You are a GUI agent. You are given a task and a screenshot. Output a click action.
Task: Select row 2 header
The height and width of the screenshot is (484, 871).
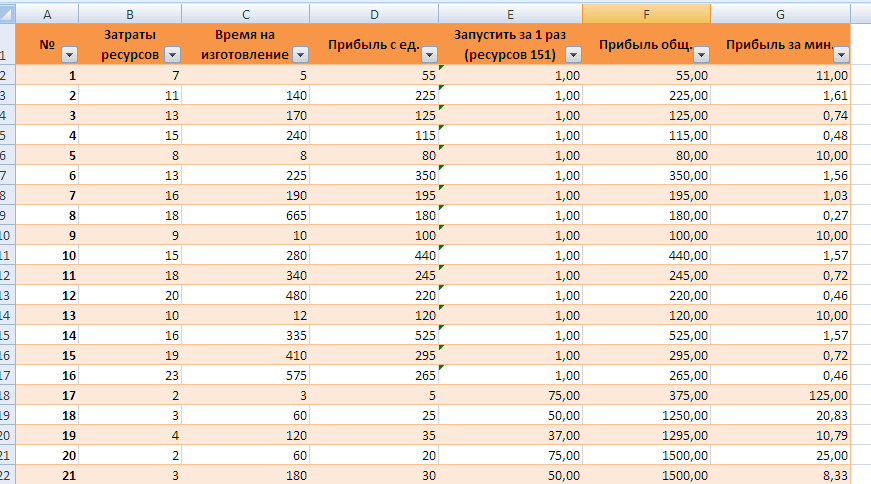(7, 75)
